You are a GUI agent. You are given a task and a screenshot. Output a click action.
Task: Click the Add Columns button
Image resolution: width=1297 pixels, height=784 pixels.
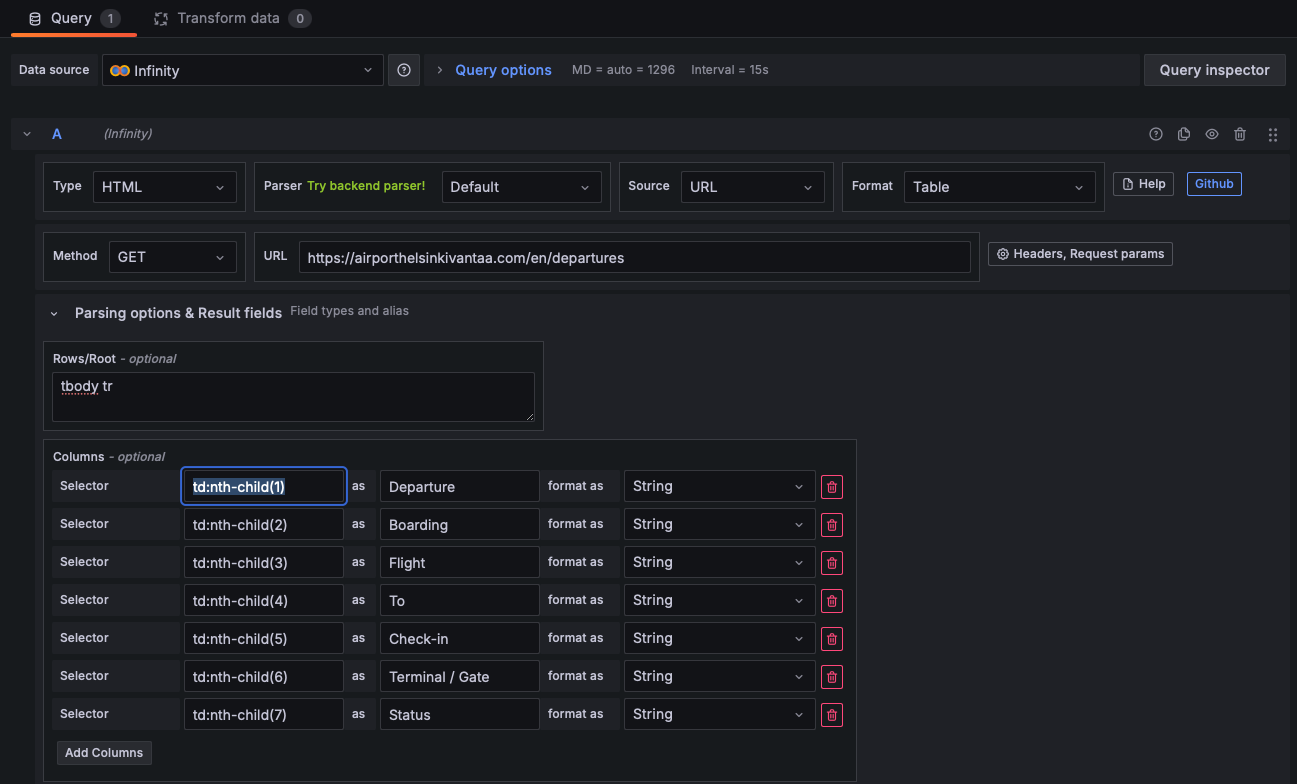point(104,753)
